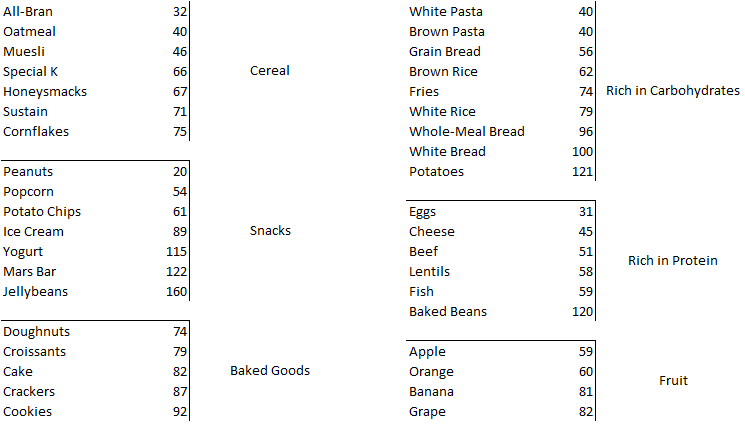Click the Baked Beans value 120
This screenshot has width=745, height=430.
coord(581,312)
